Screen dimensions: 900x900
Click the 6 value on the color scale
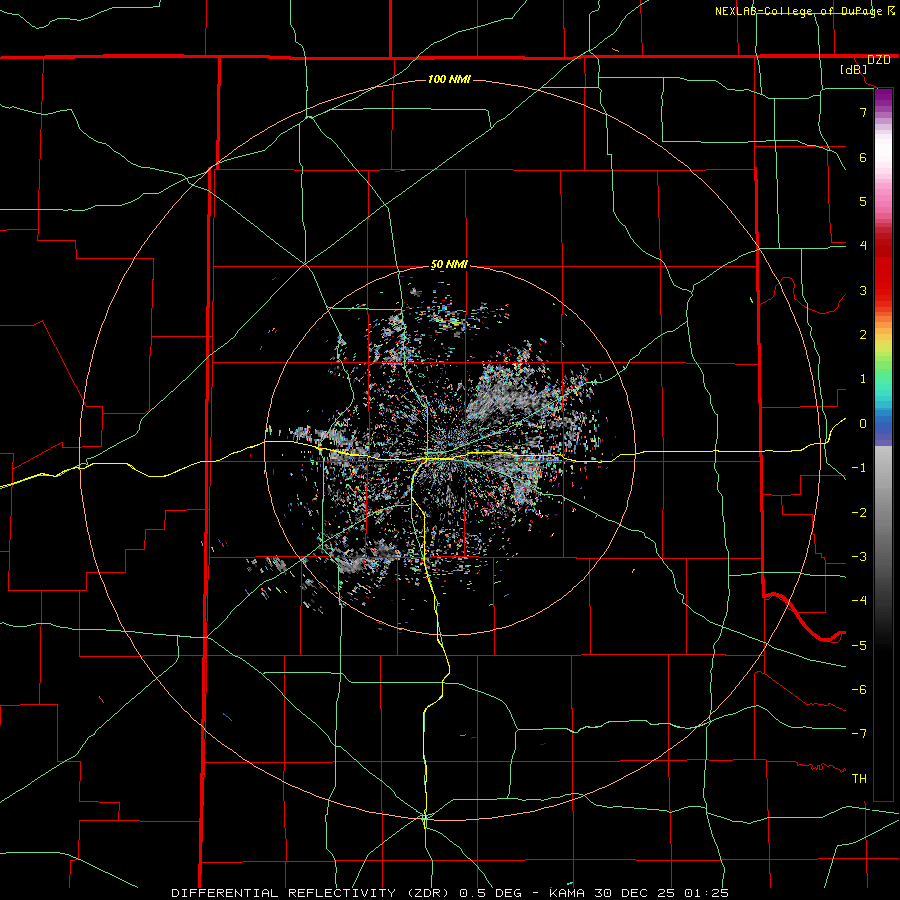(x=863, y=157)
